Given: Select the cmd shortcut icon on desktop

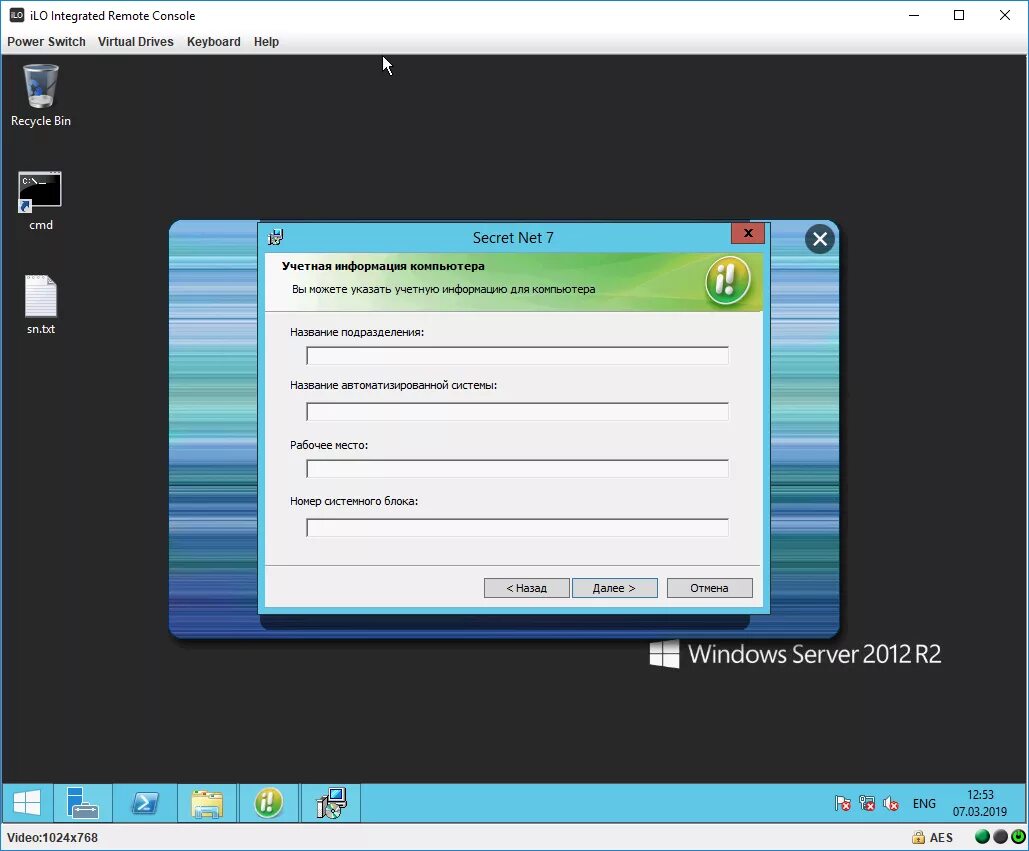Looking at the screenshot, I should [40, 201].
